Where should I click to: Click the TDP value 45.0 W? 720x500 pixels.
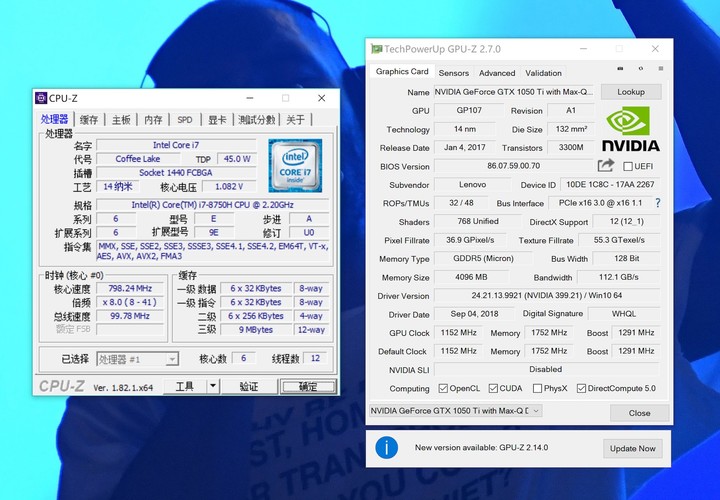[x=237, y=159]
